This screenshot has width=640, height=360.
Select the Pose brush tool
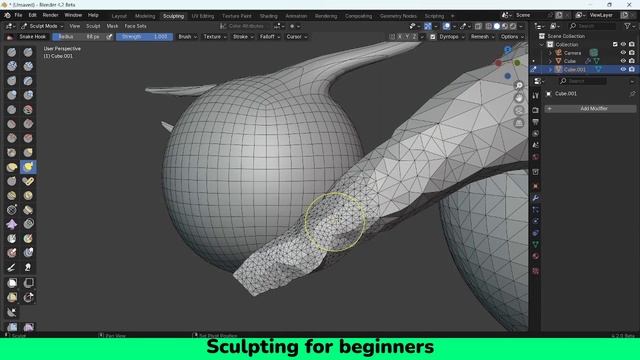click(28, 181)
